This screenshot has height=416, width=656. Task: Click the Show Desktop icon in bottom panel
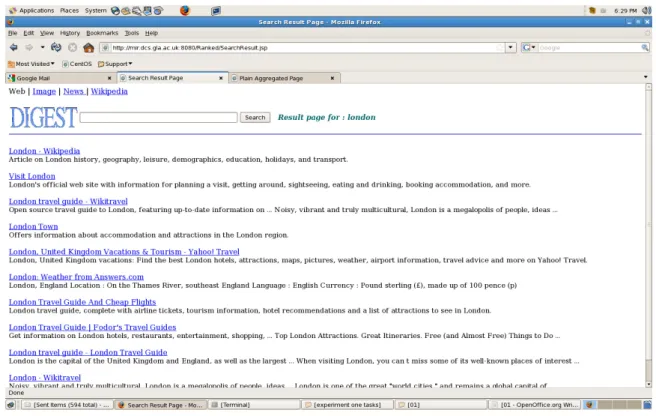point(11,405)
